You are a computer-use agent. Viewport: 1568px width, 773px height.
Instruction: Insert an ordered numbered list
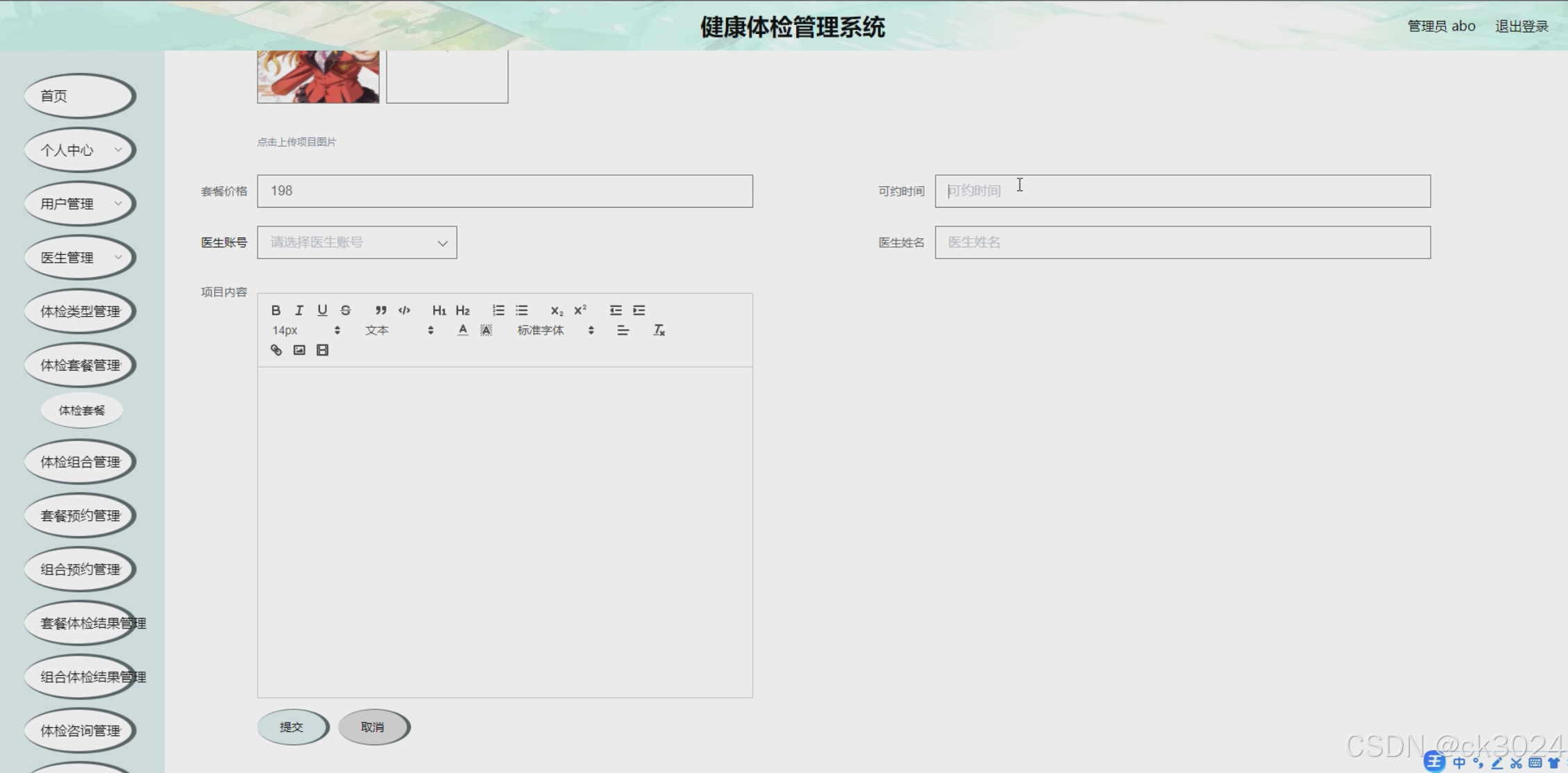click(498, 310)
